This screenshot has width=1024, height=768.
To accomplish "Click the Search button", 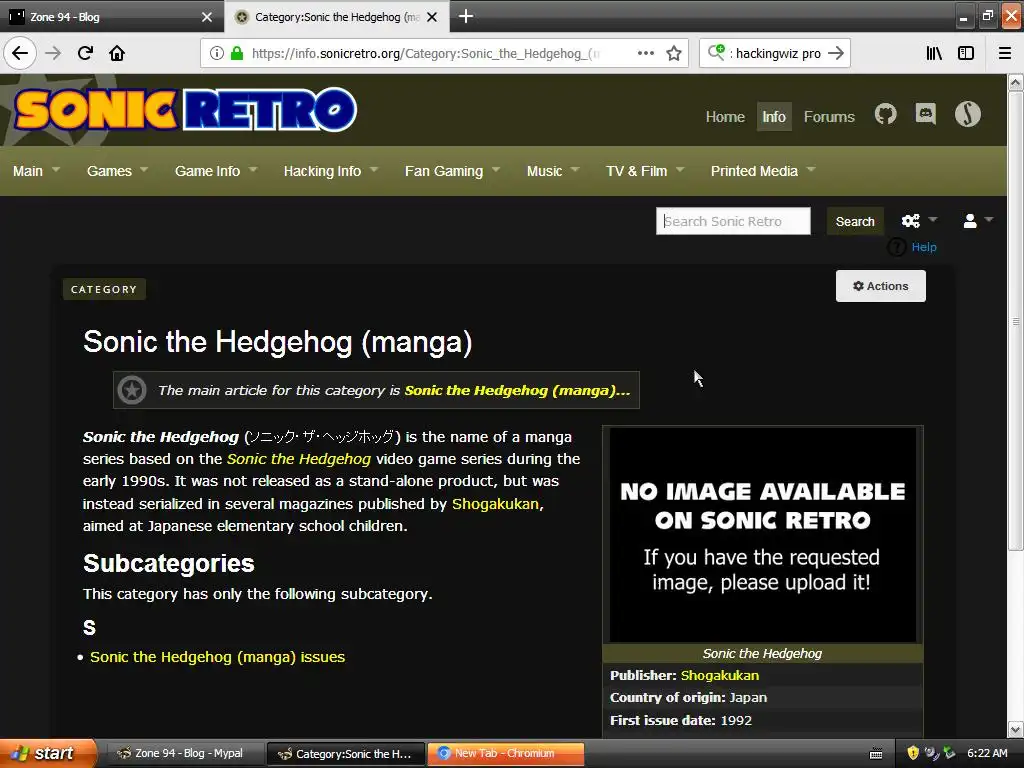I will click(x=855, y=221).
